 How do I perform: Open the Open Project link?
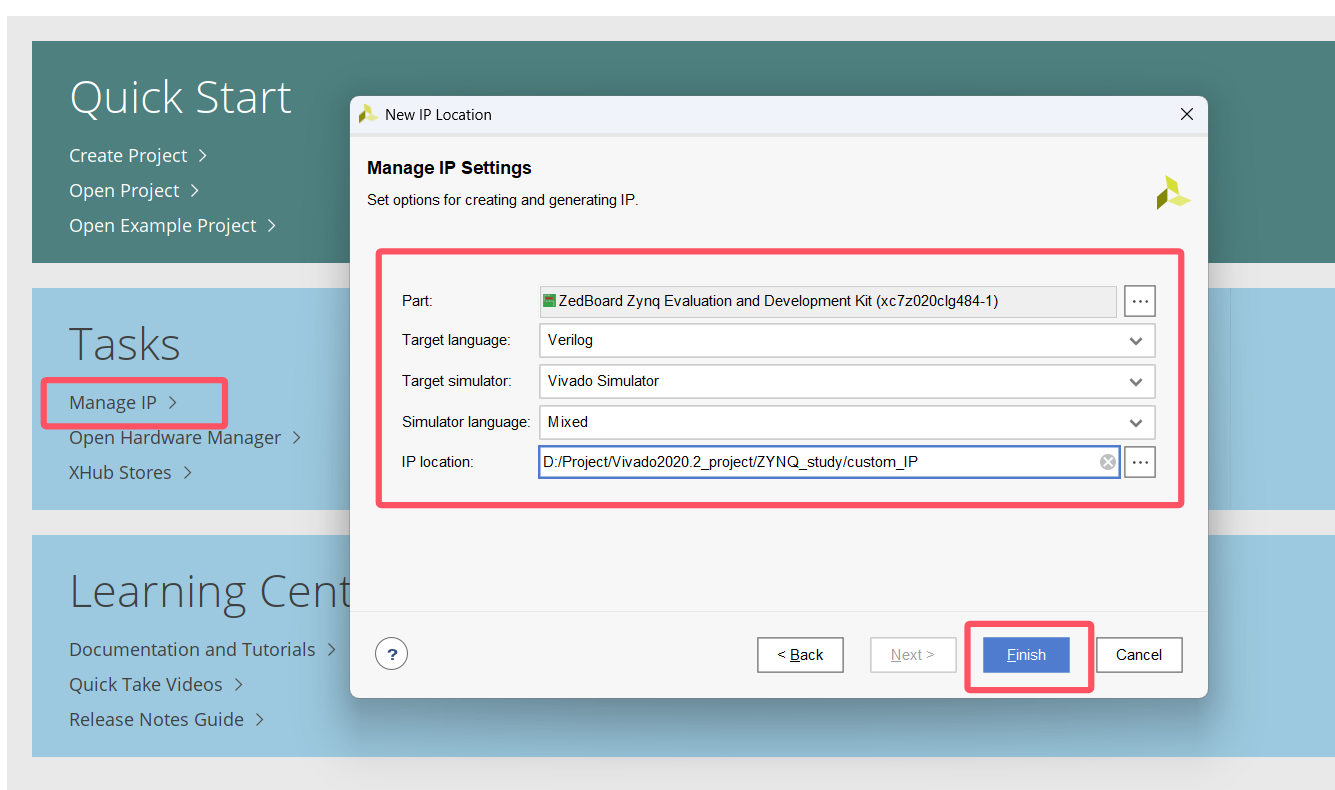[134, 191]
